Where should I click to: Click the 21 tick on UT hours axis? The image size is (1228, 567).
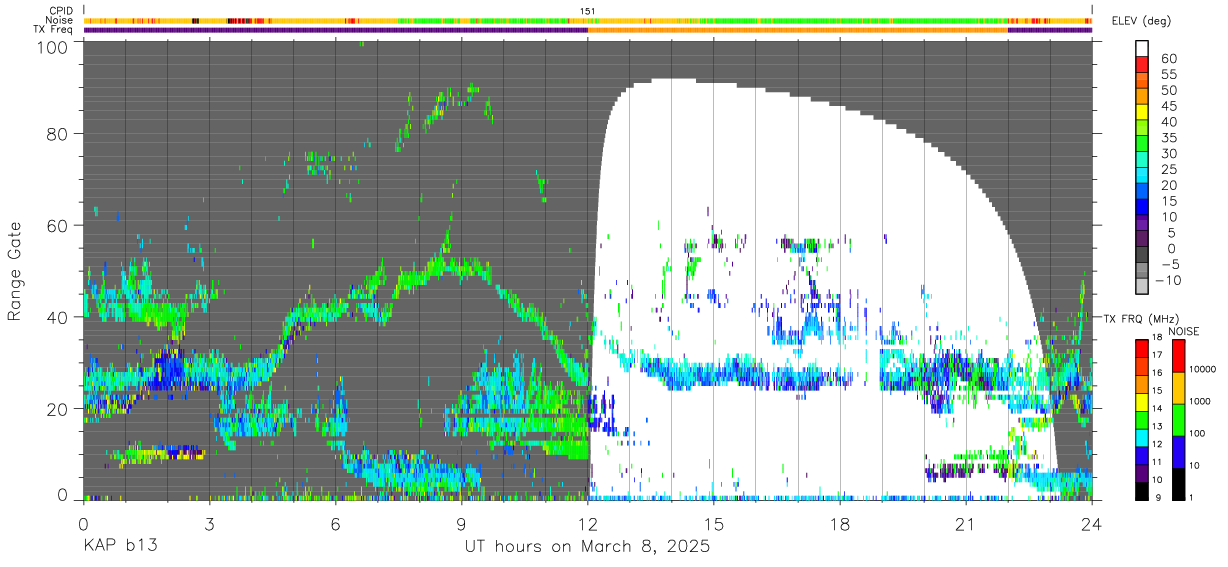coord(965,523)
